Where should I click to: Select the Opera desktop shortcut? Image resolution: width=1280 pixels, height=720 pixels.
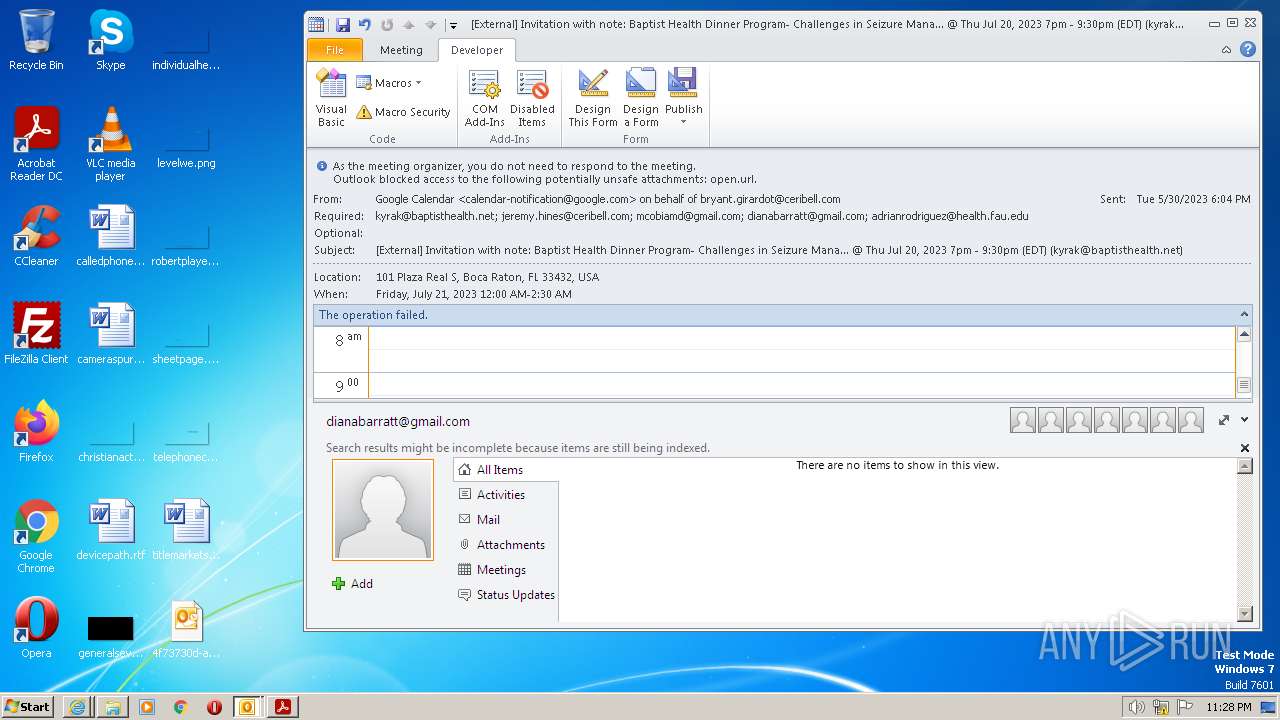pyautogui.click(x=36, y=629)
